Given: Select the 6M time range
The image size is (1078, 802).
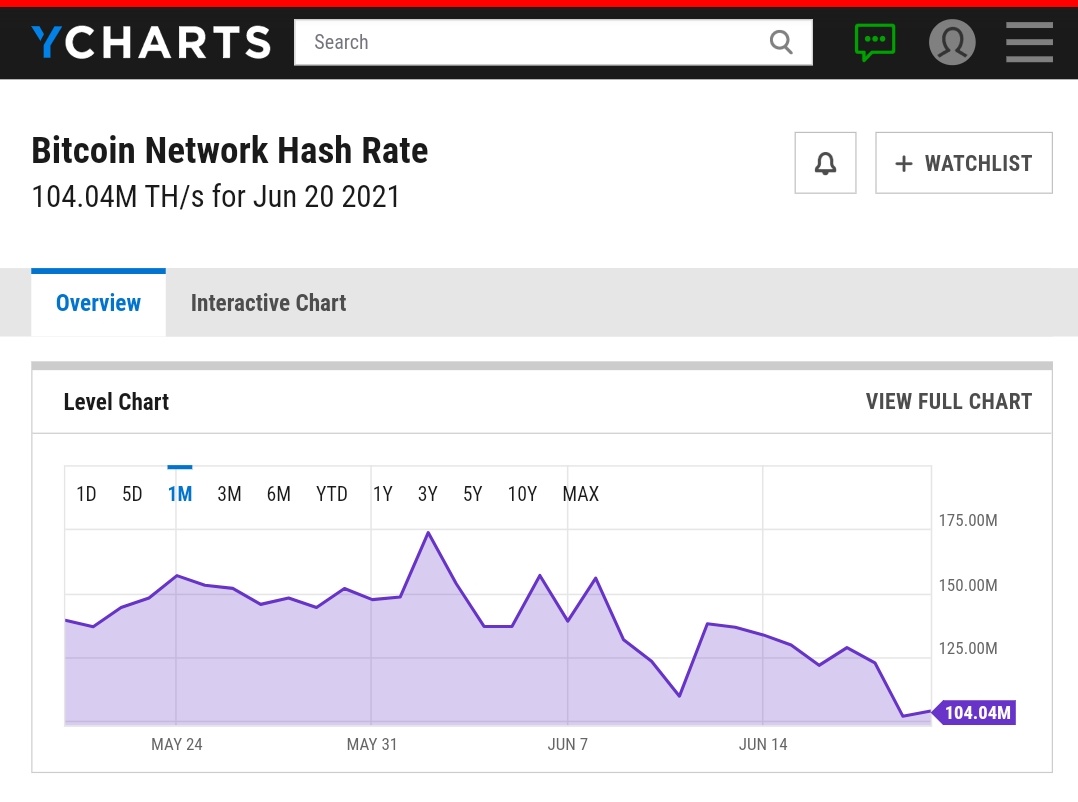Looking at the screenshot, I should coord(279,493).
